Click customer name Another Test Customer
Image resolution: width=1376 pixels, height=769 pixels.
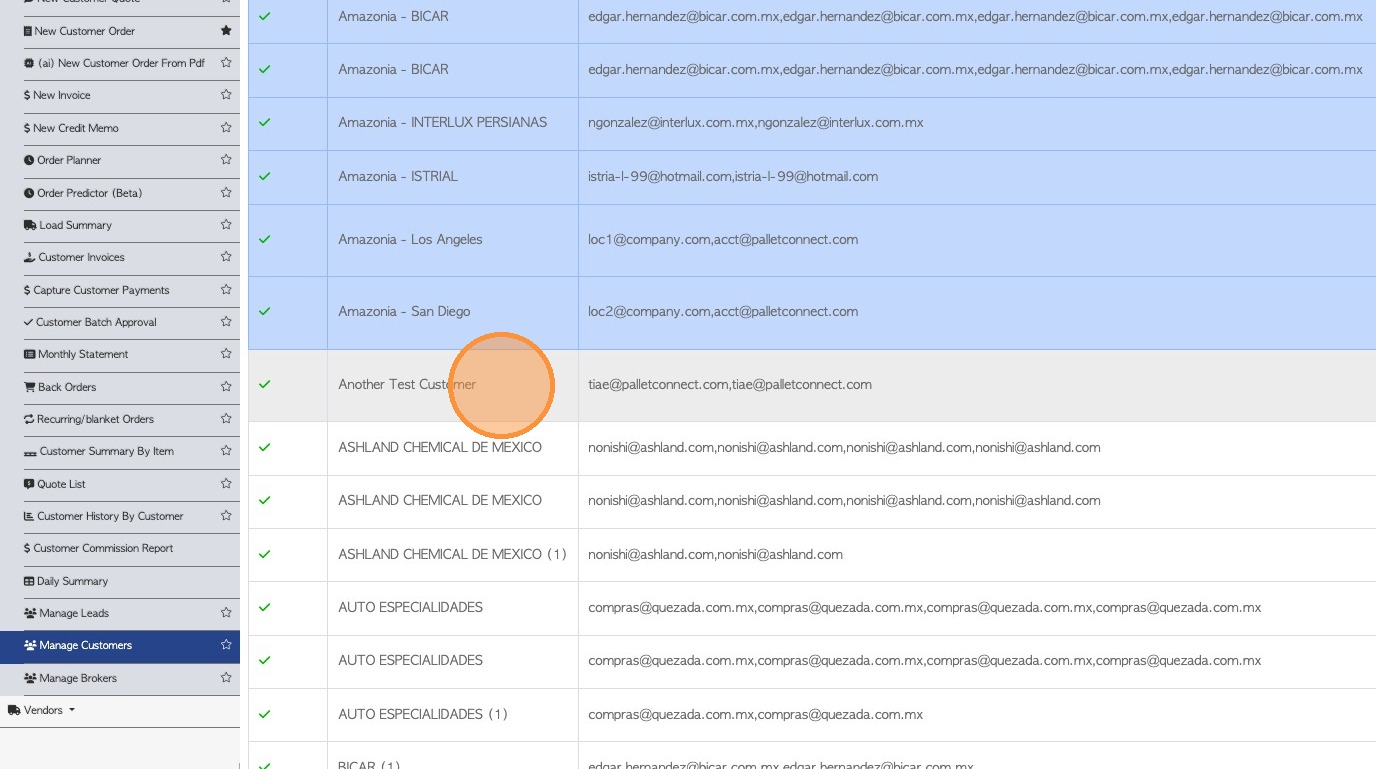407,384
